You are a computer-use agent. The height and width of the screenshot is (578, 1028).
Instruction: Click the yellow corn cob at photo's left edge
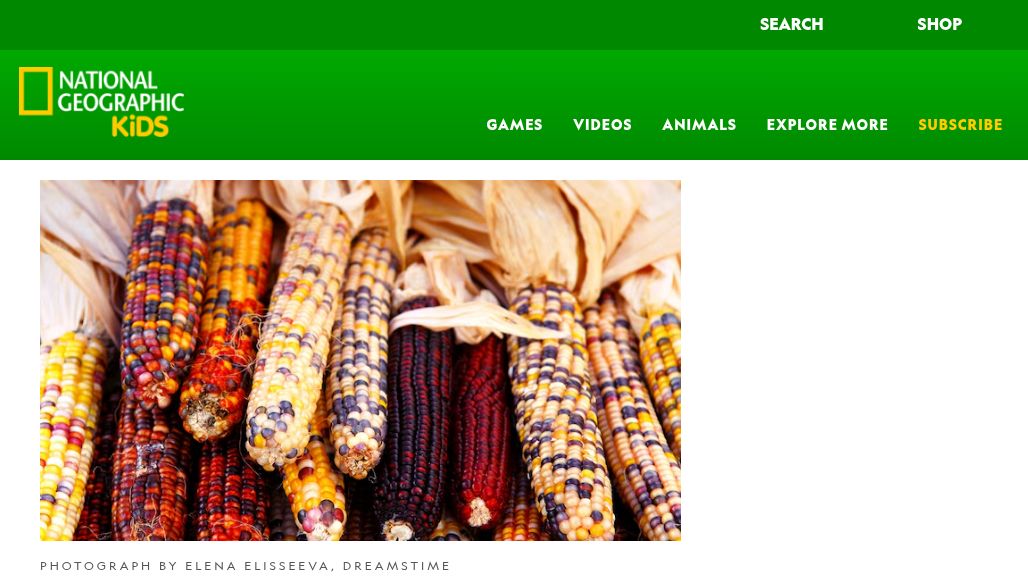coord(69,433)
